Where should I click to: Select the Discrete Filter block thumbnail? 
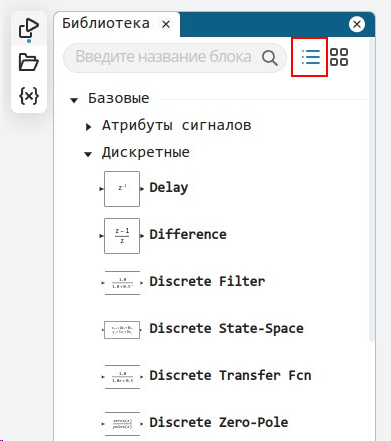click(122, 283)
